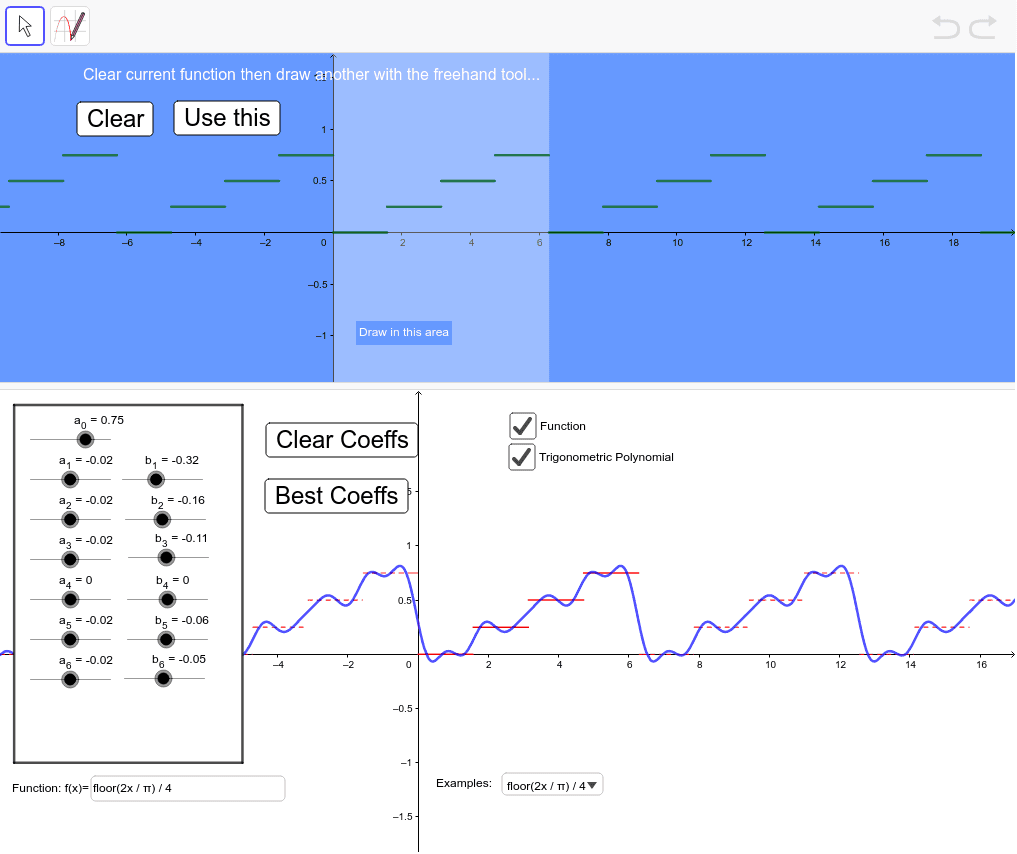Click the a0 slider handle
Image resolution: width=1017 pixels, height=854 pixels.
pos(85,440)
